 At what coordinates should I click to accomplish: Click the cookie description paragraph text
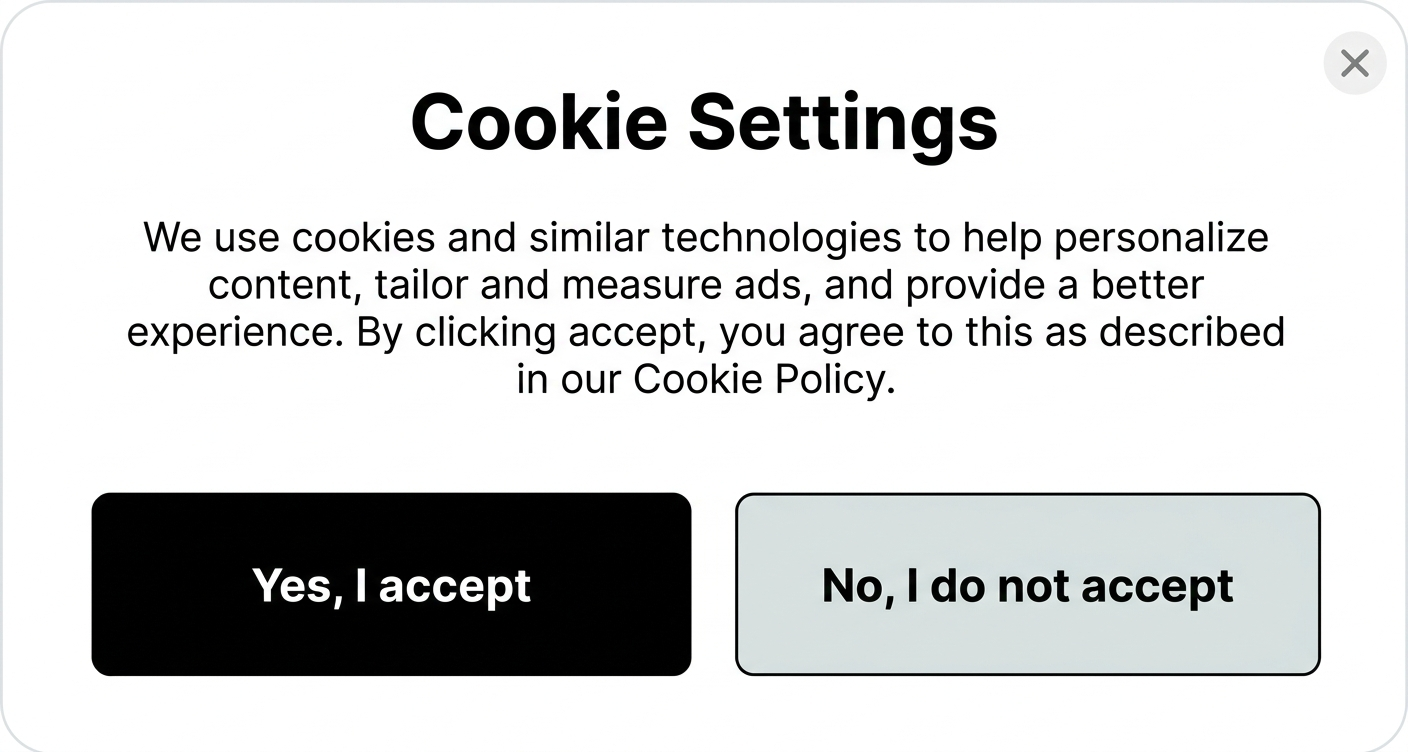[704, 285]
